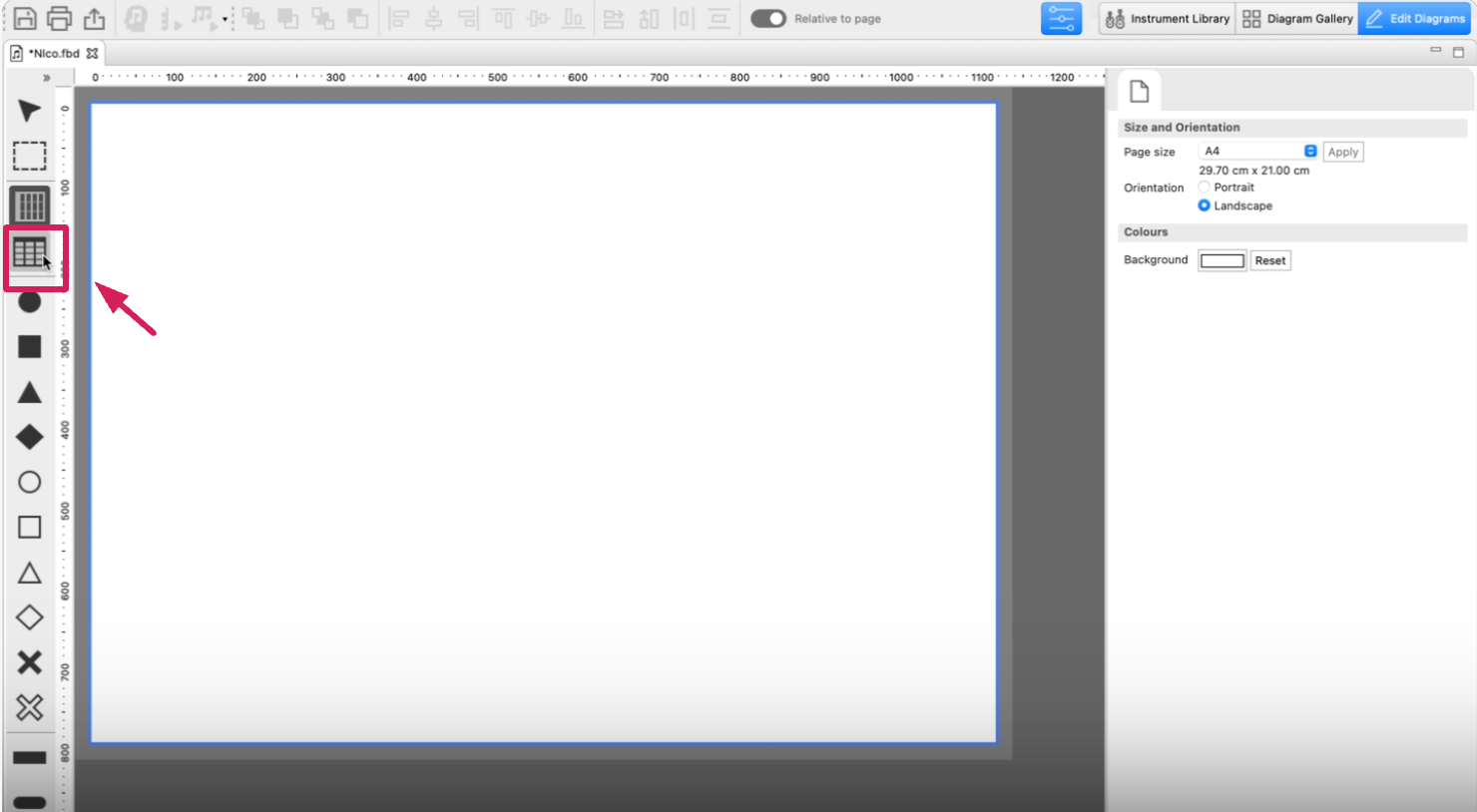Open the export share icon

click(x=94, y=18)
